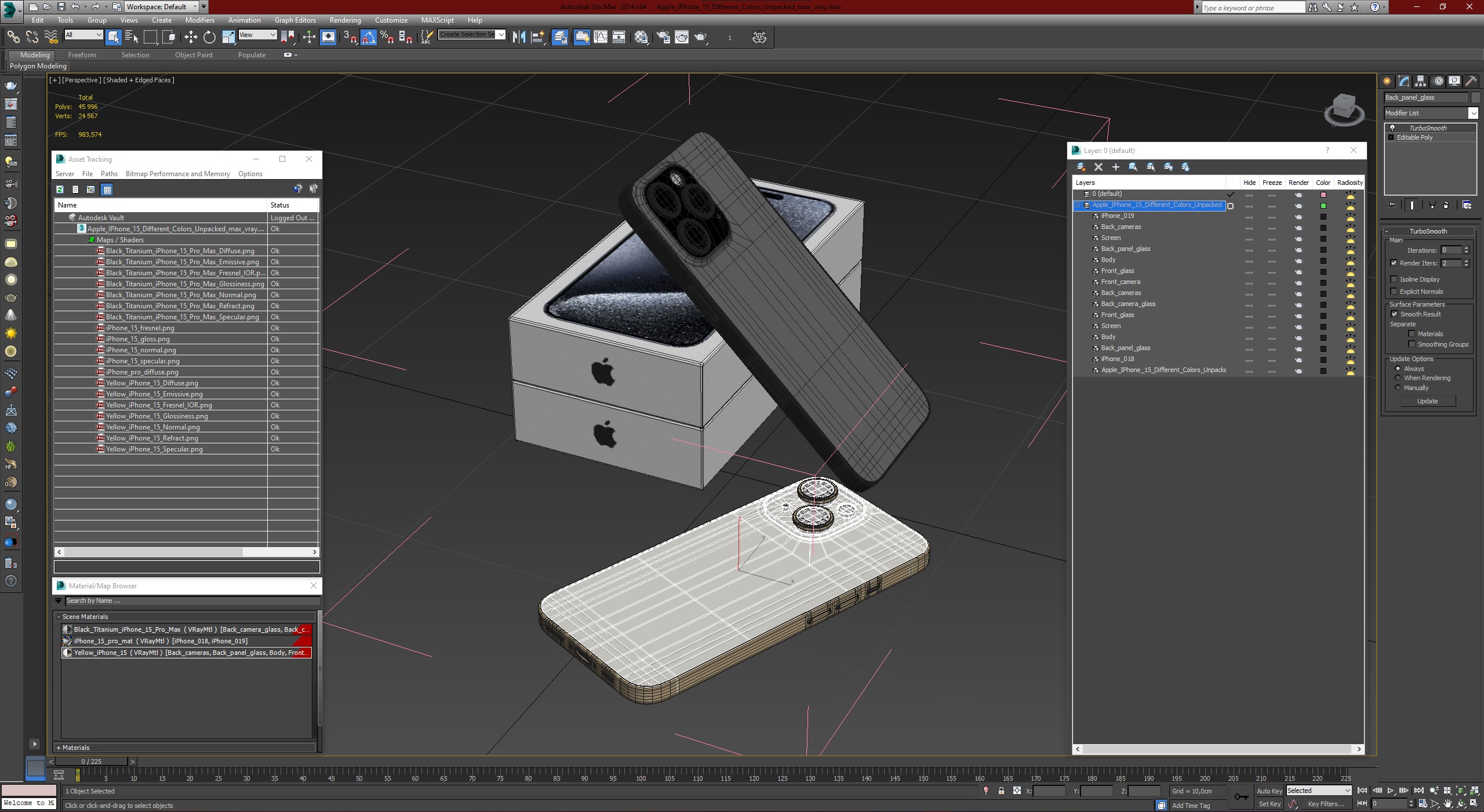Viewport: 1484px width, 812px height.
Task: Select the Always update radio button
Action: tap(1398, 369)
